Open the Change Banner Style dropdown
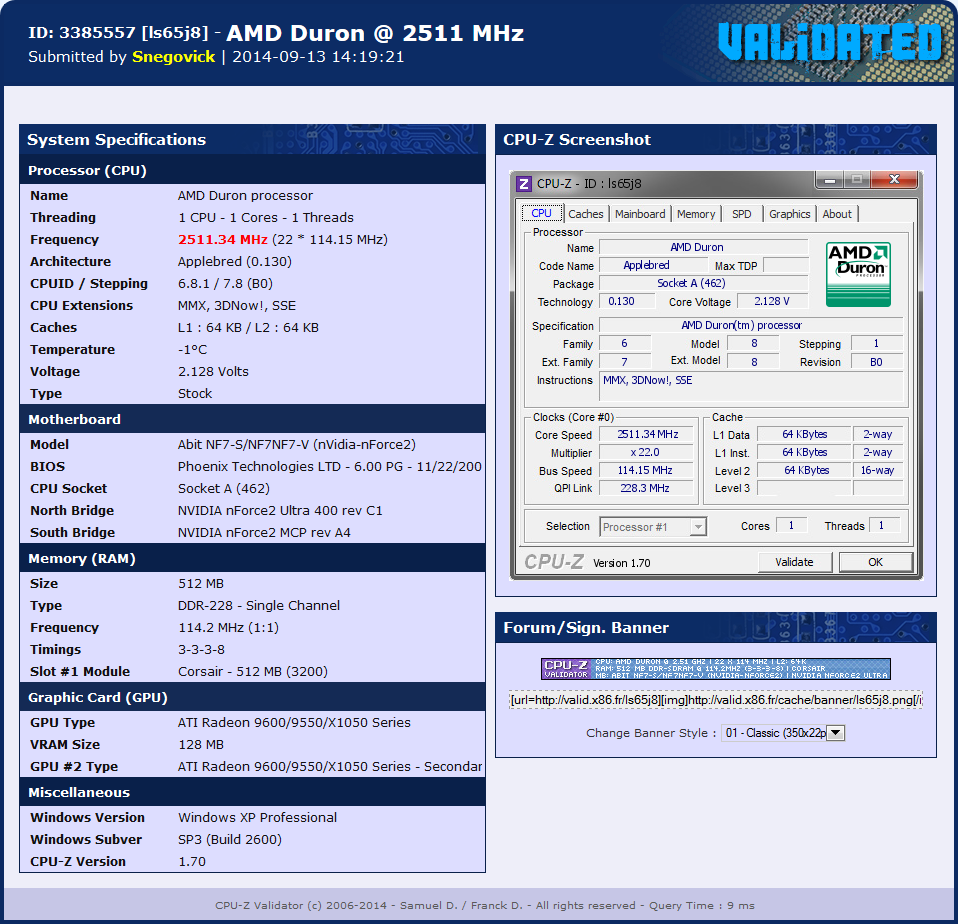 (783, 733)
